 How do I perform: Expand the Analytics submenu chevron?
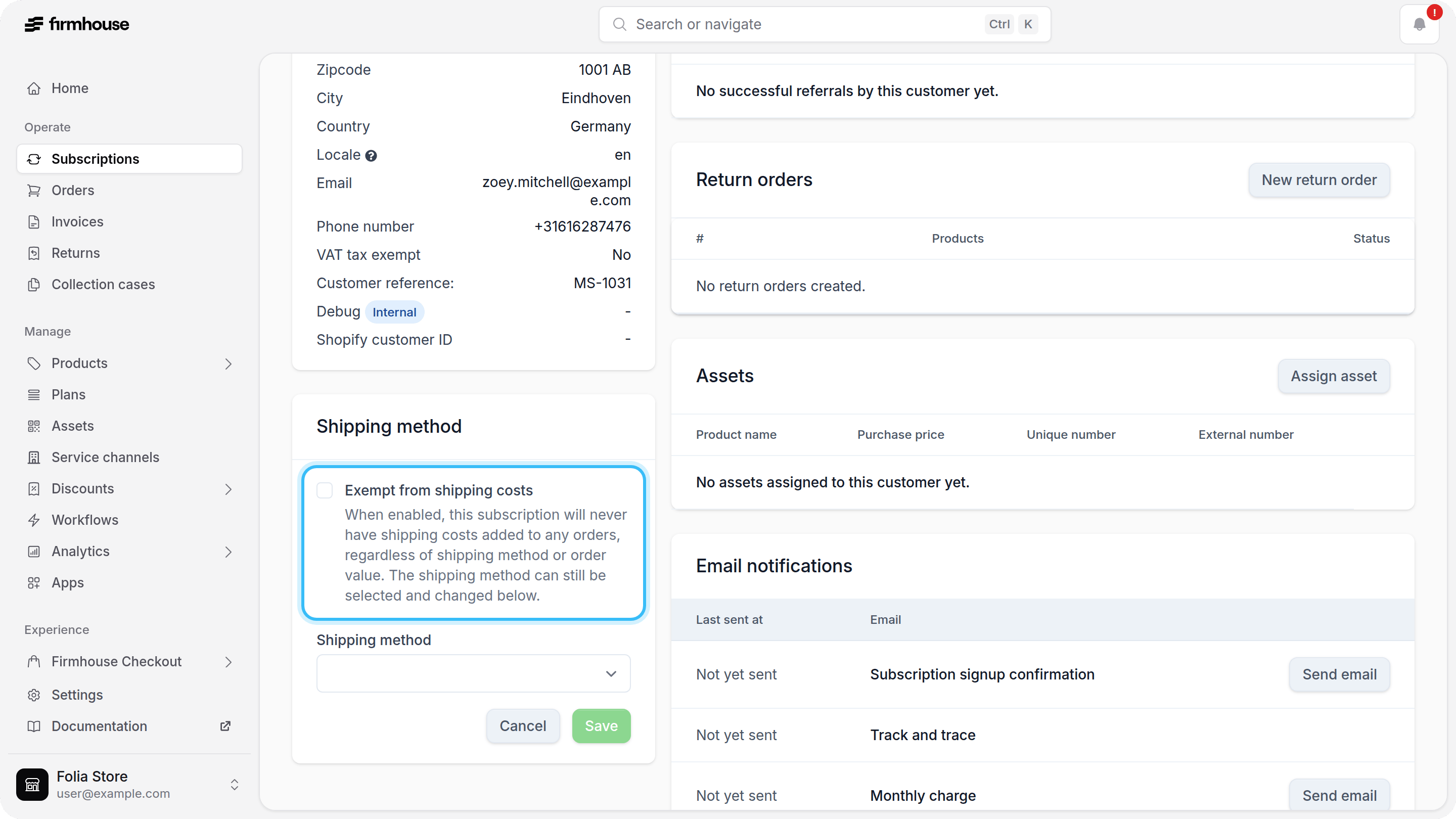point(229,552)
